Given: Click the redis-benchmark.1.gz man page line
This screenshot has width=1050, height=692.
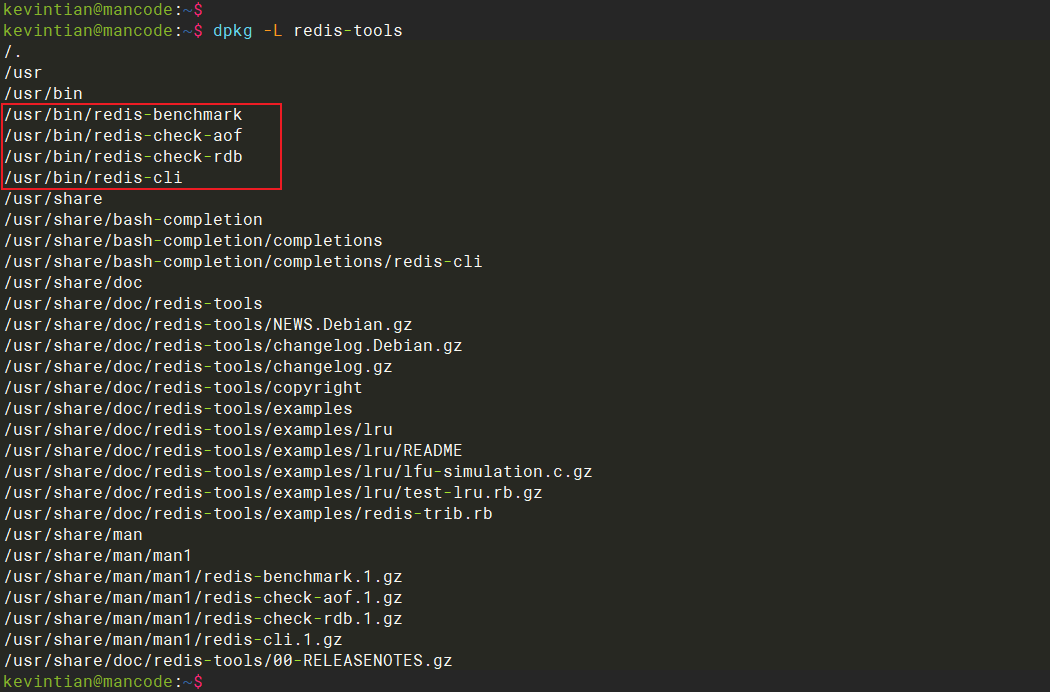Looking at the screenshot, I should click(203, 577).
